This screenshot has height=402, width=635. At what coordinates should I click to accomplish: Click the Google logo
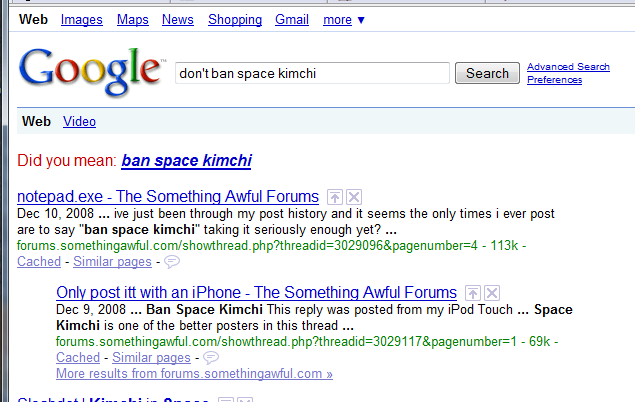tap(92, 72)
